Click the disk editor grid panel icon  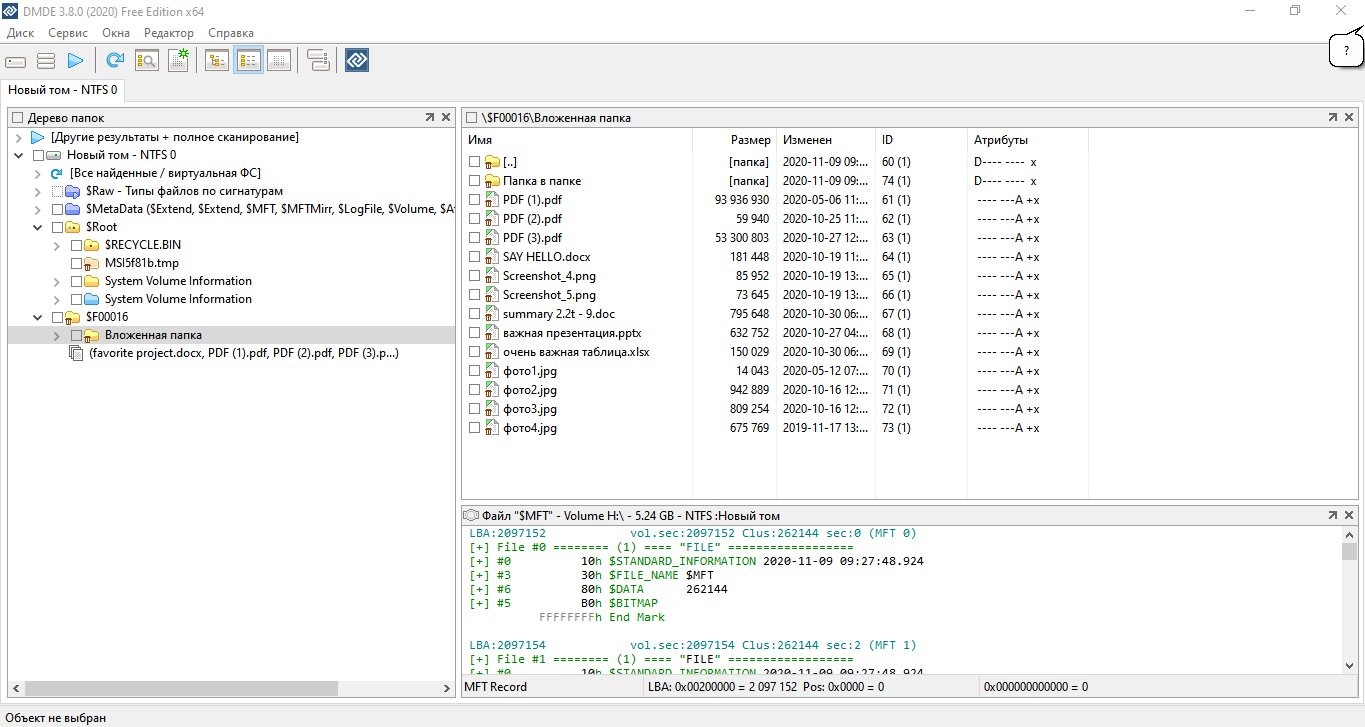coord(279,61)
